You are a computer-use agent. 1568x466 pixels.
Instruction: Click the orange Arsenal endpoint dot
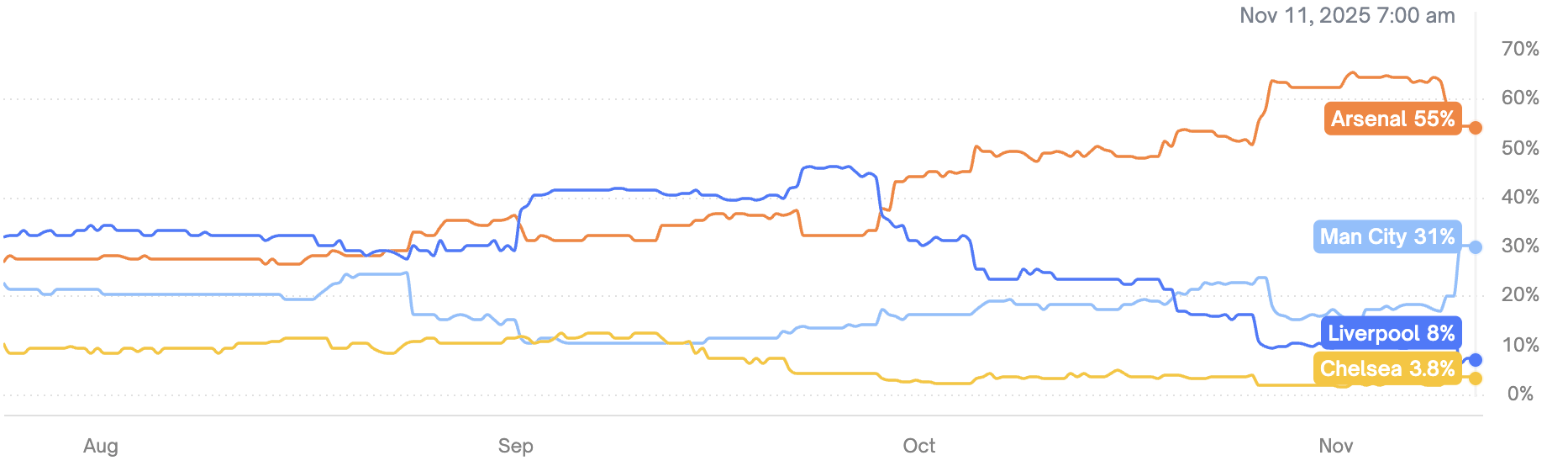(1476, 128)
